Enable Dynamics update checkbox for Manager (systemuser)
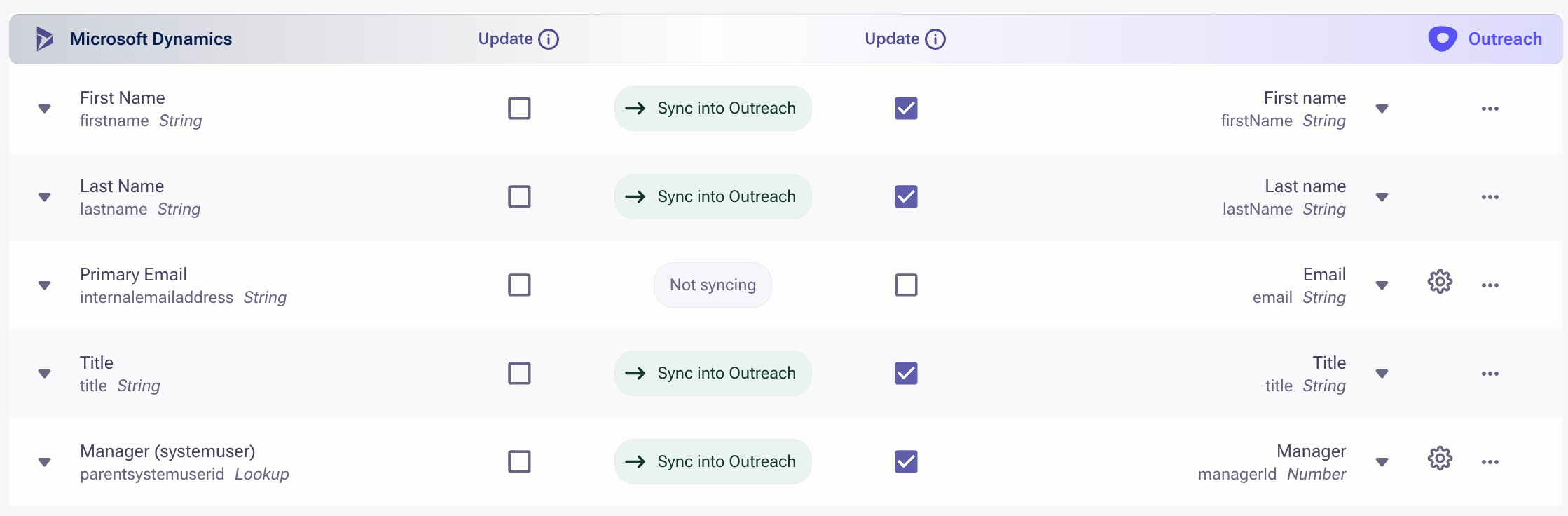Screen dimensions: 1568x516 point(519,462)
